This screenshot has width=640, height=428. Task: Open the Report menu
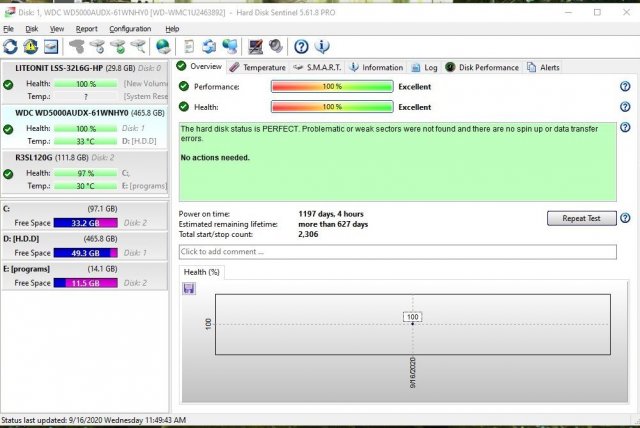(x=87, y=29)
